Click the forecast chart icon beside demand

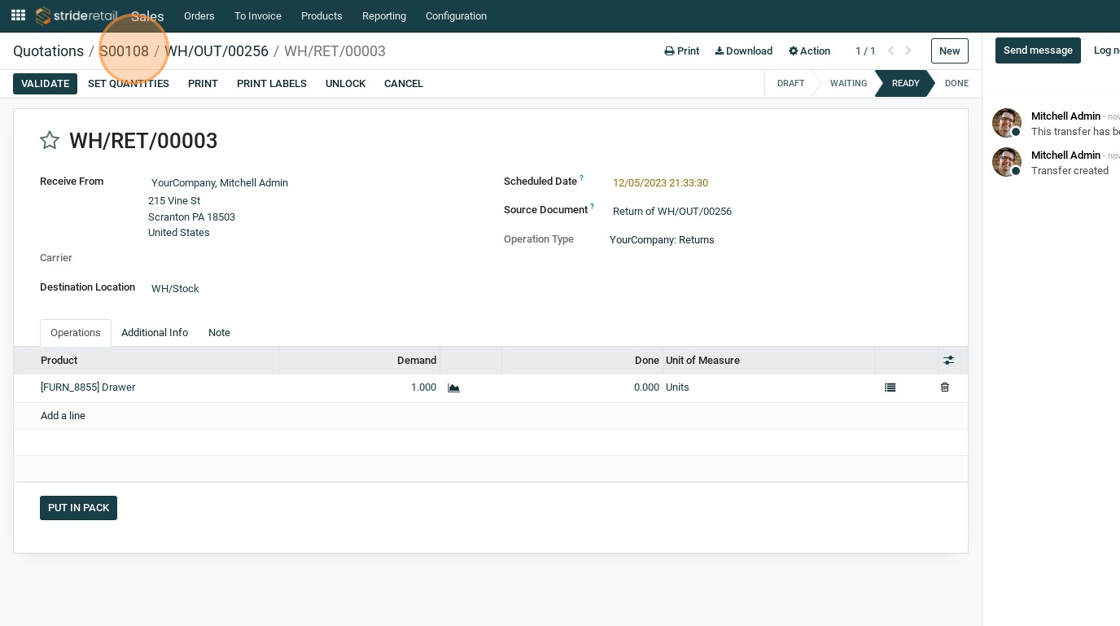(454, 388)
